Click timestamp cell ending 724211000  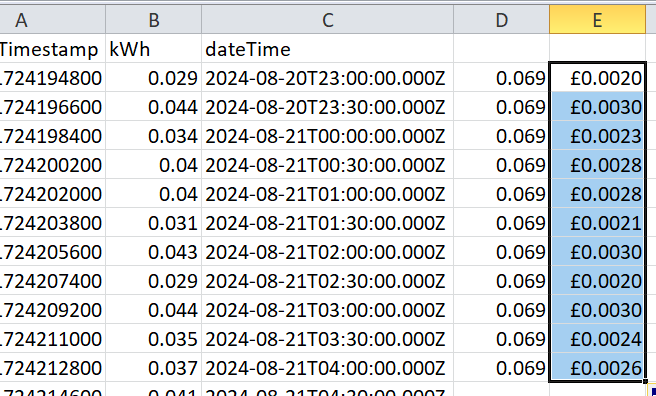[52, 339]
